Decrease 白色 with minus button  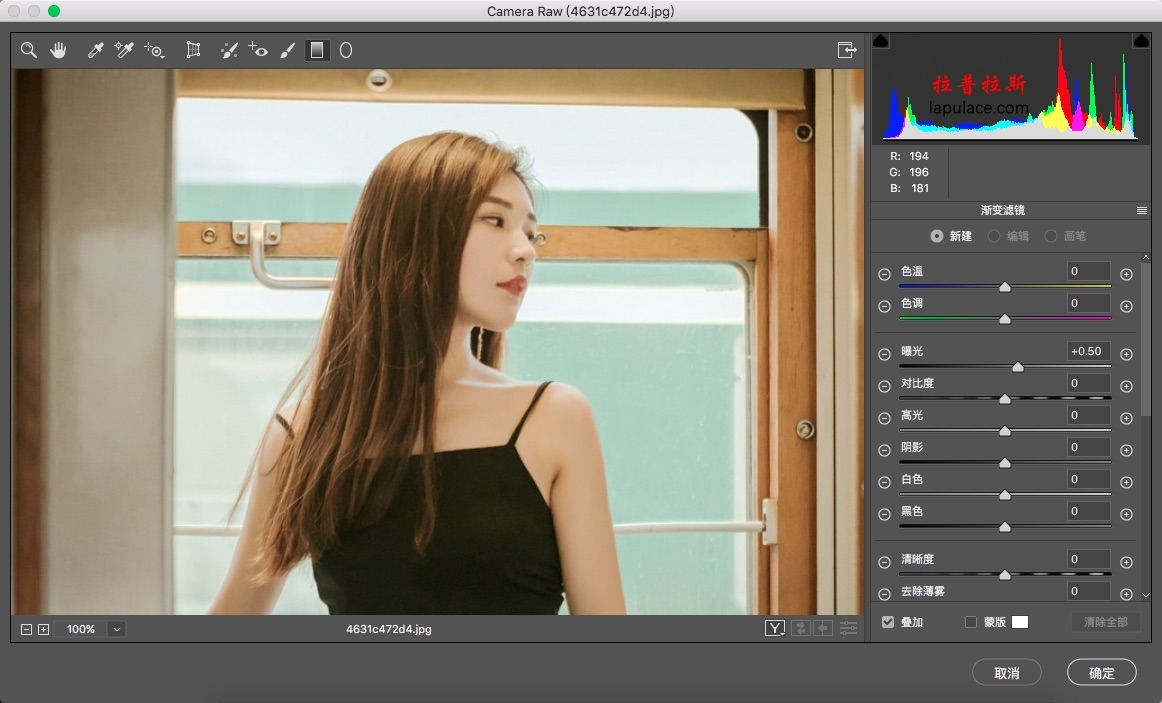click(884, 482)
